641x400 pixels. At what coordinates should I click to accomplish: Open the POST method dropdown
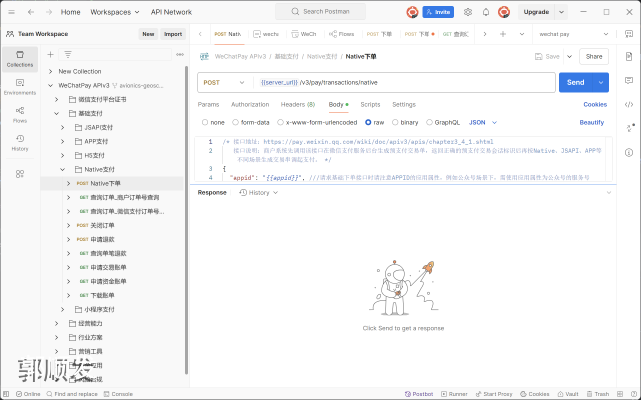(x=224, y=83)
